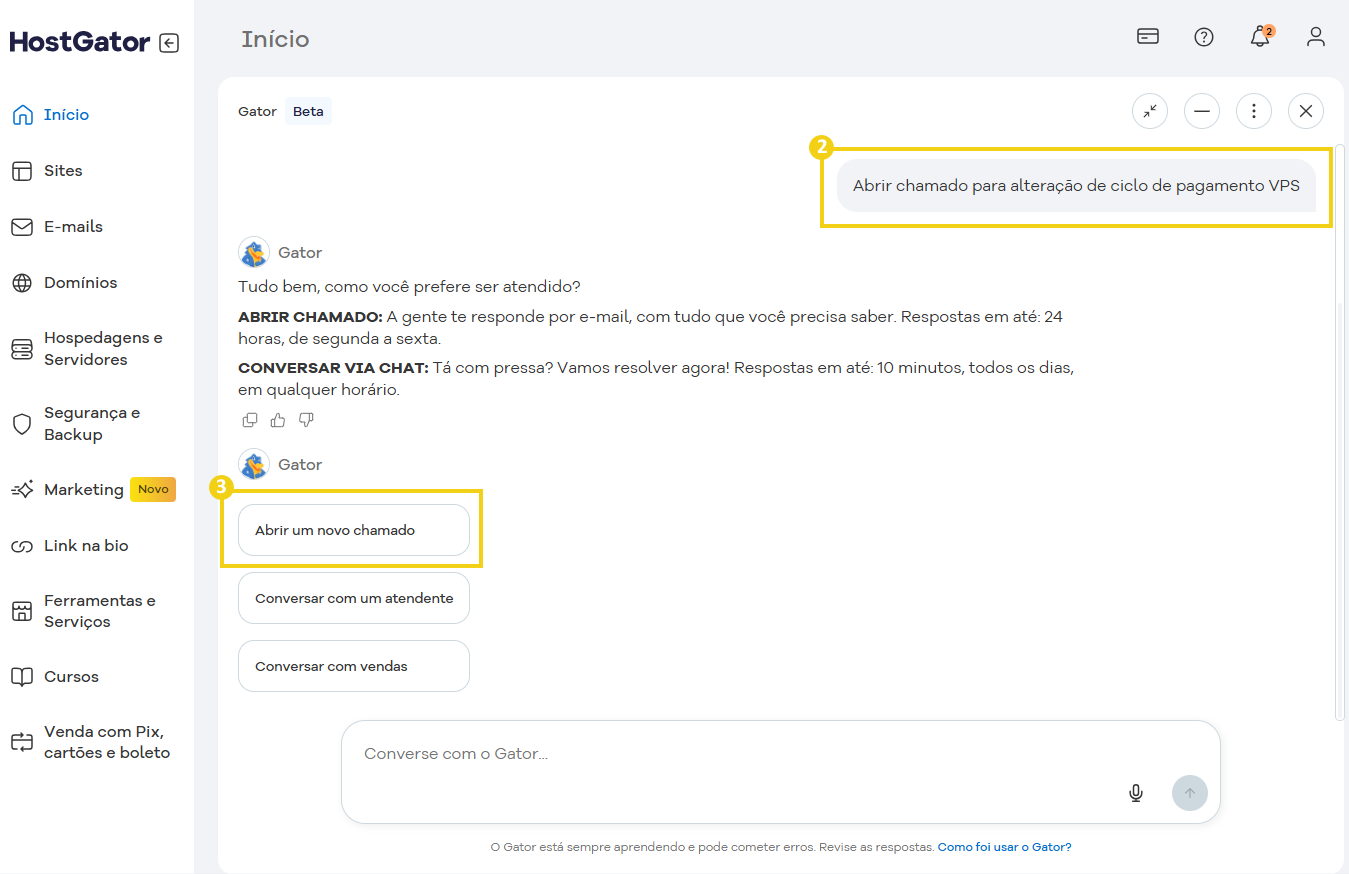Copy the Gator message with the copy icon
1349x874 pixels.
coord(249,419)
